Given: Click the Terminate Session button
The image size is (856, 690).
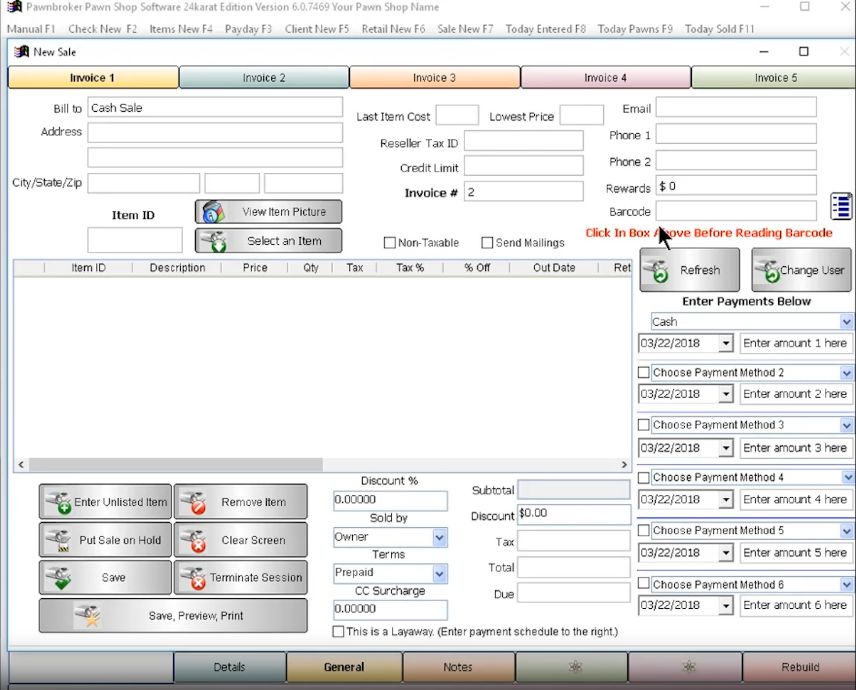Looking at the screenshot, I should 241,578.
